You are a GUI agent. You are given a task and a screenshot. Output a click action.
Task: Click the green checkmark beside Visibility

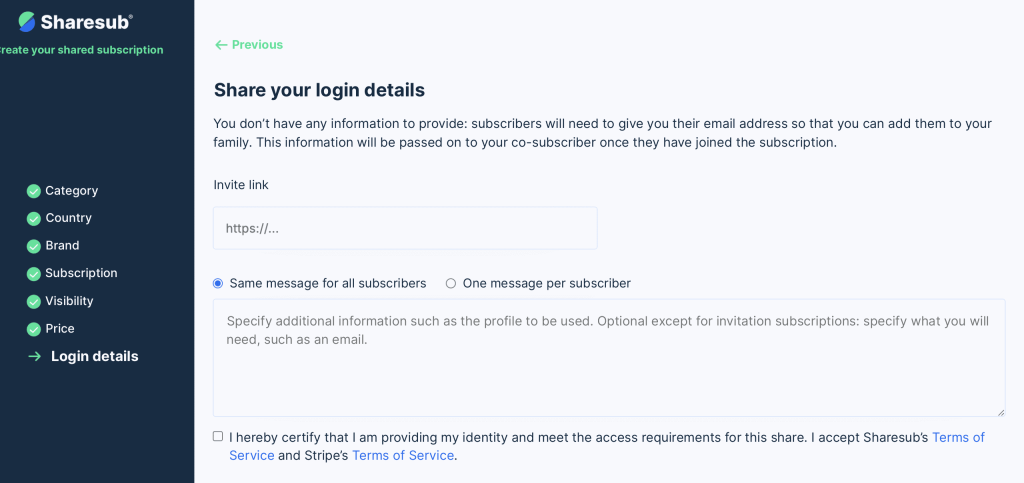click(x=34, y=302)
